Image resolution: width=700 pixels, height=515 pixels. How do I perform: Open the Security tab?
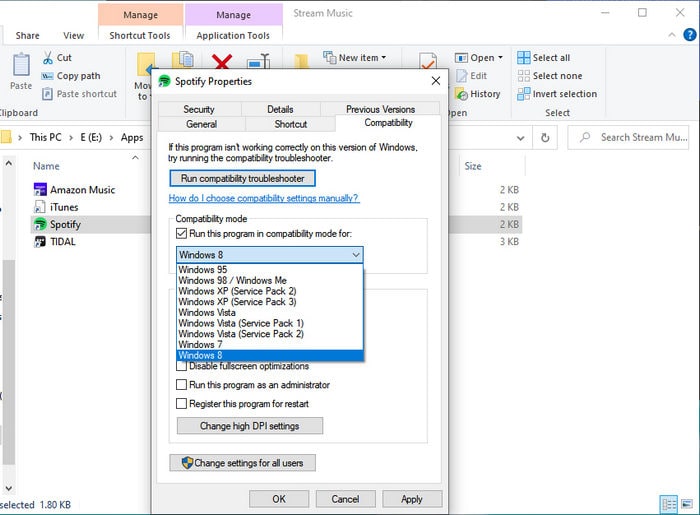(199, 109)
